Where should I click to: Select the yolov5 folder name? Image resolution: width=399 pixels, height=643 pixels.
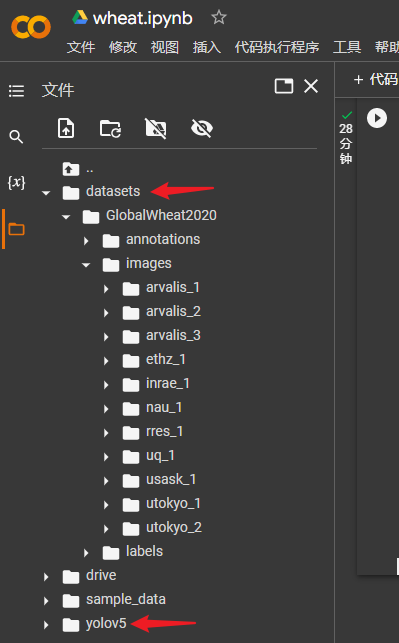tap(106, 624)
